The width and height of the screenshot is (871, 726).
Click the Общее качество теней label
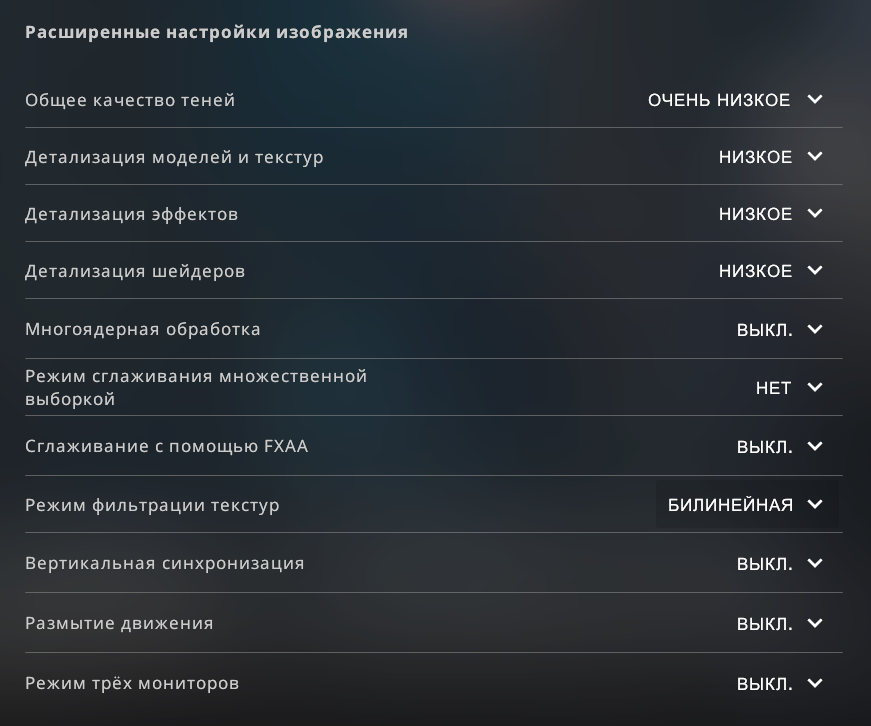click(130, 100)
